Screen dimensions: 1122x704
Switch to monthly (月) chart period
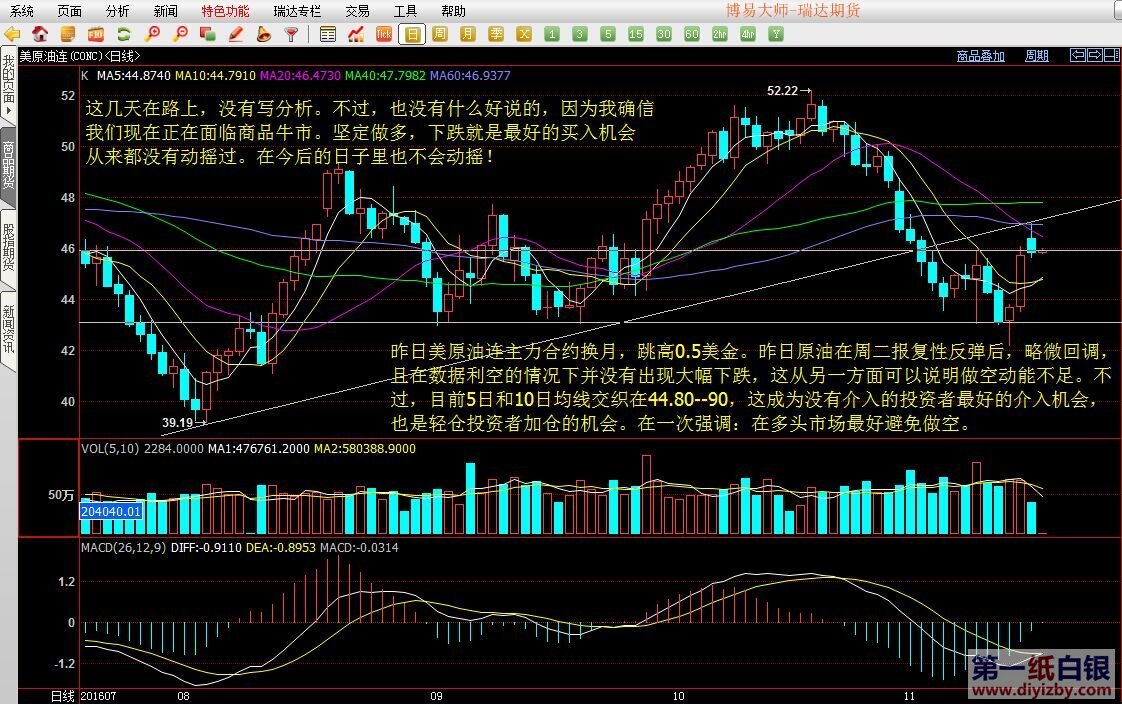point(467,34)
